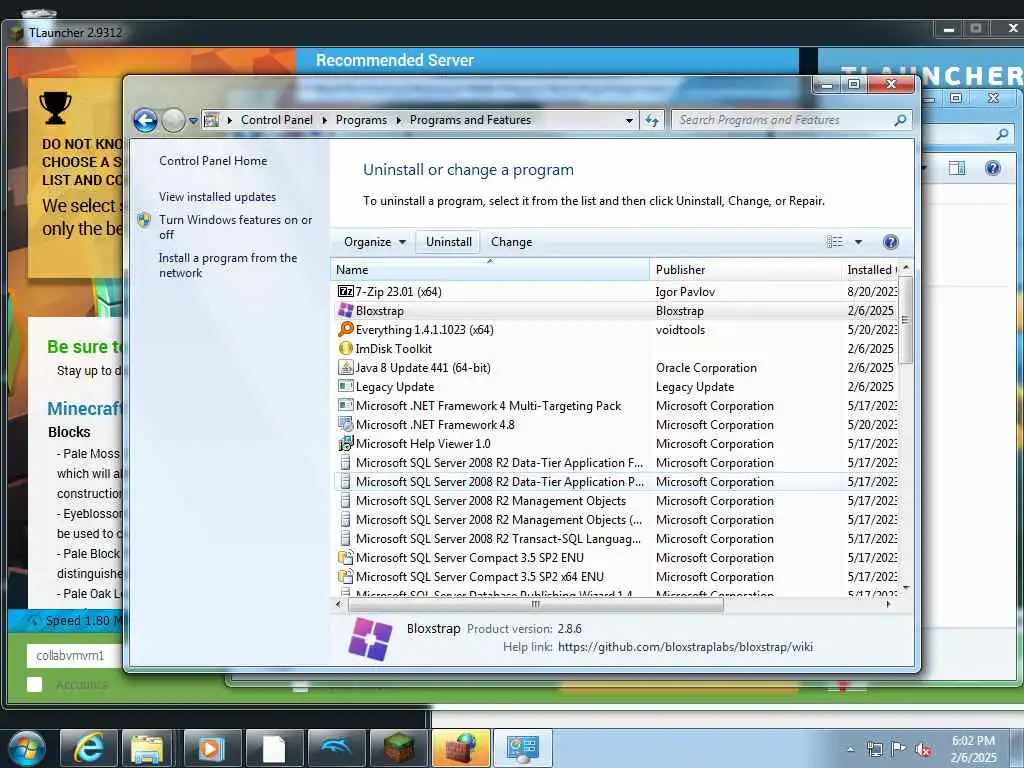Select Microsoft .NET Framework 4 Multi-Targeting Pack

tap(488, 406)
